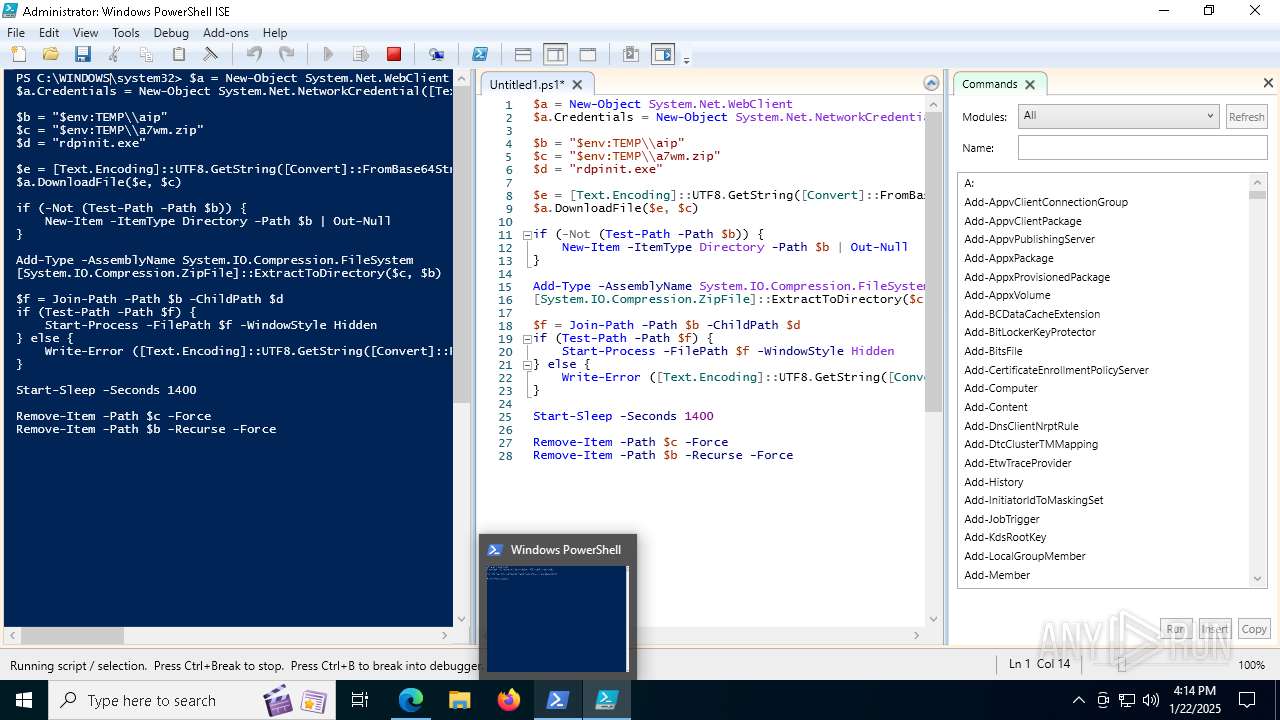1280x720 pixels.
Task: Close the Commands tab
Action: (x=1029, y=84)
